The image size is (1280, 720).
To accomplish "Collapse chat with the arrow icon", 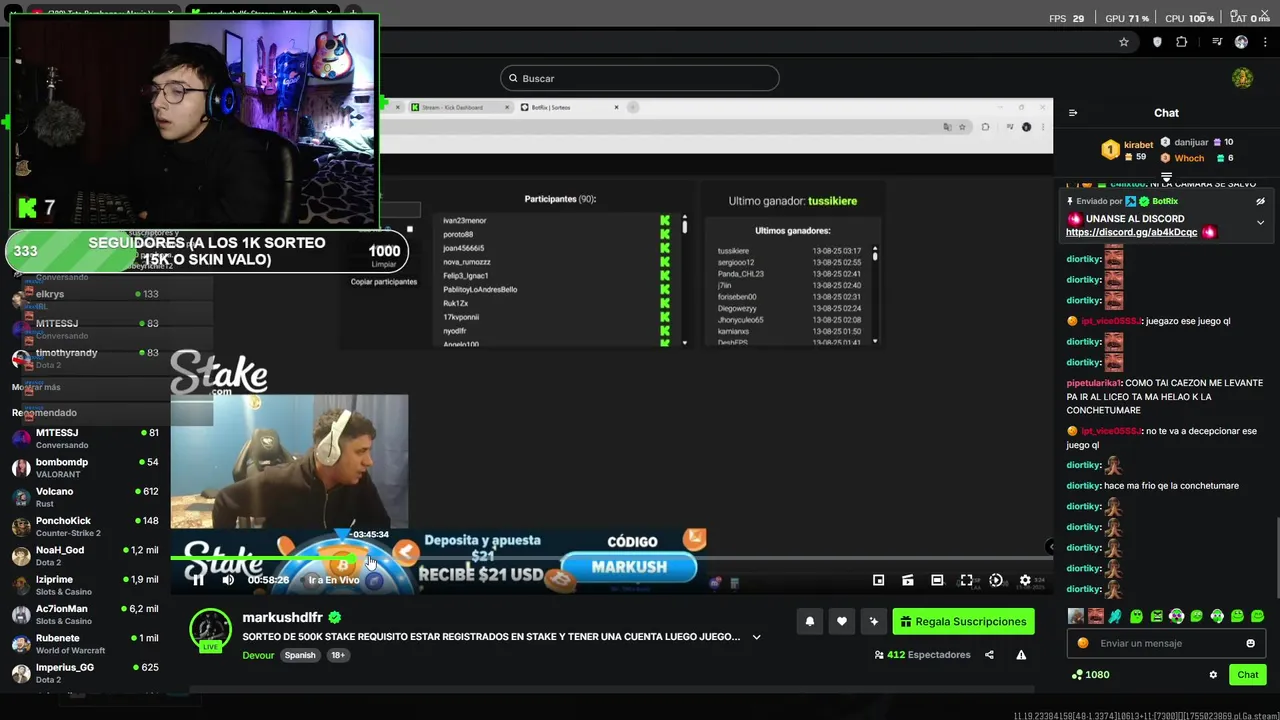I will [1073, 113].
